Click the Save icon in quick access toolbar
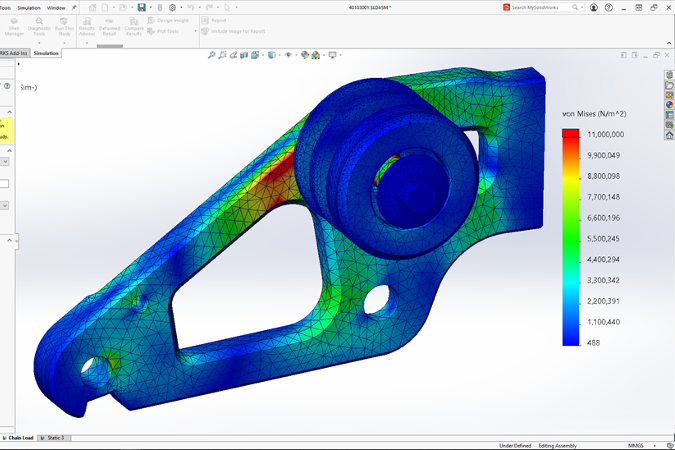The width and height of the screenshot is (675, 450). [142, 7]
